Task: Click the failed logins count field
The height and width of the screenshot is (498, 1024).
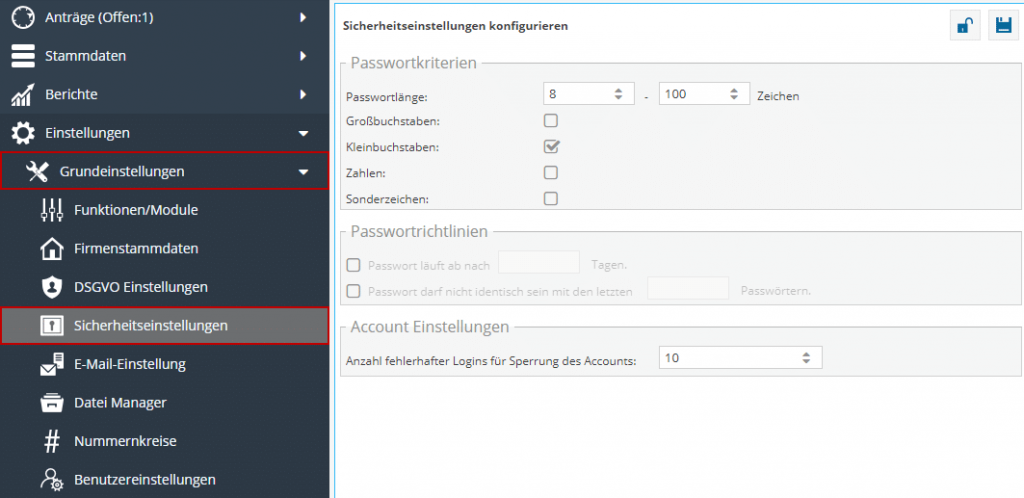Action: pos(730,358)
